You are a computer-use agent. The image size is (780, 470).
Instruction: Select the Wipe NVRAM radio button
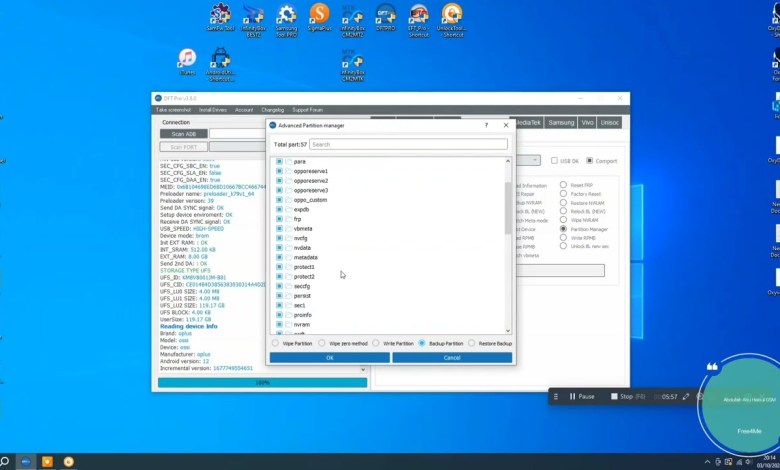click(x=563, y=219)
